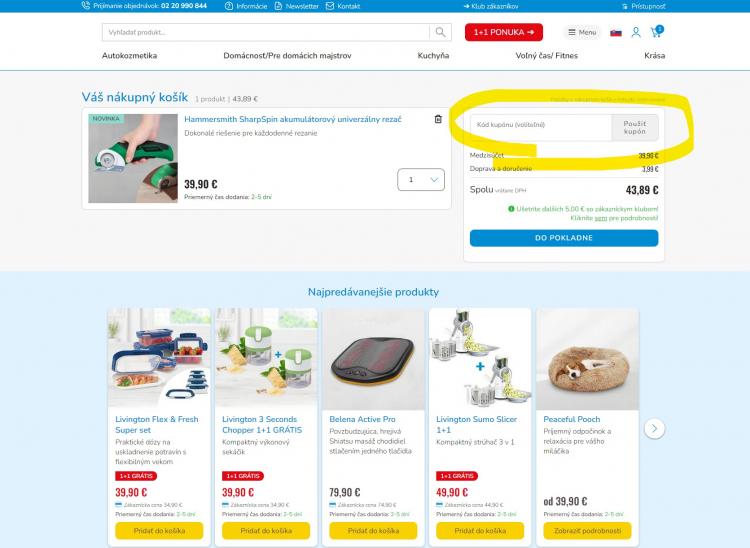Open Newsletter from top bar
The width and height of the screenshot is (750, 548).
pos(297,6)
